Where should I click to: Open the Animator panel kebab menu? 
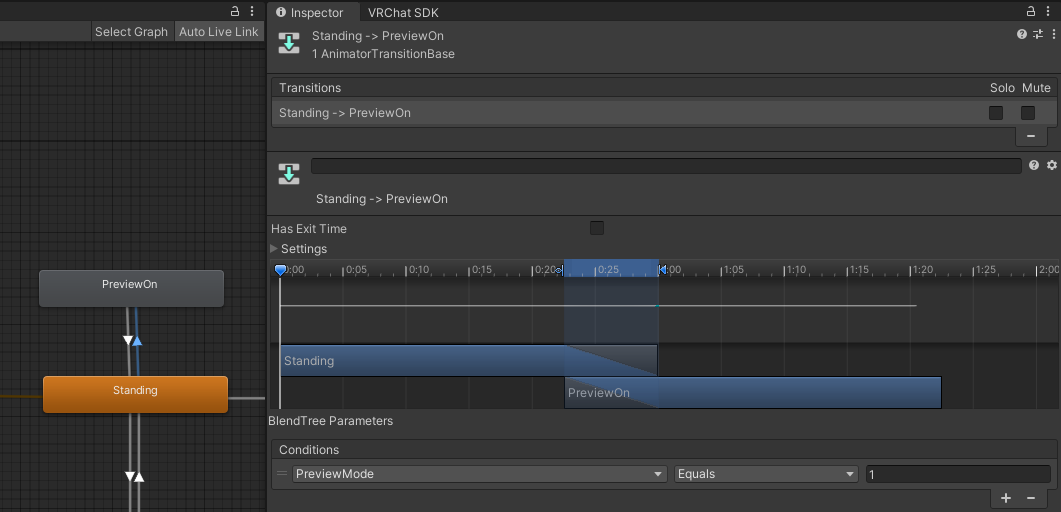252,11
